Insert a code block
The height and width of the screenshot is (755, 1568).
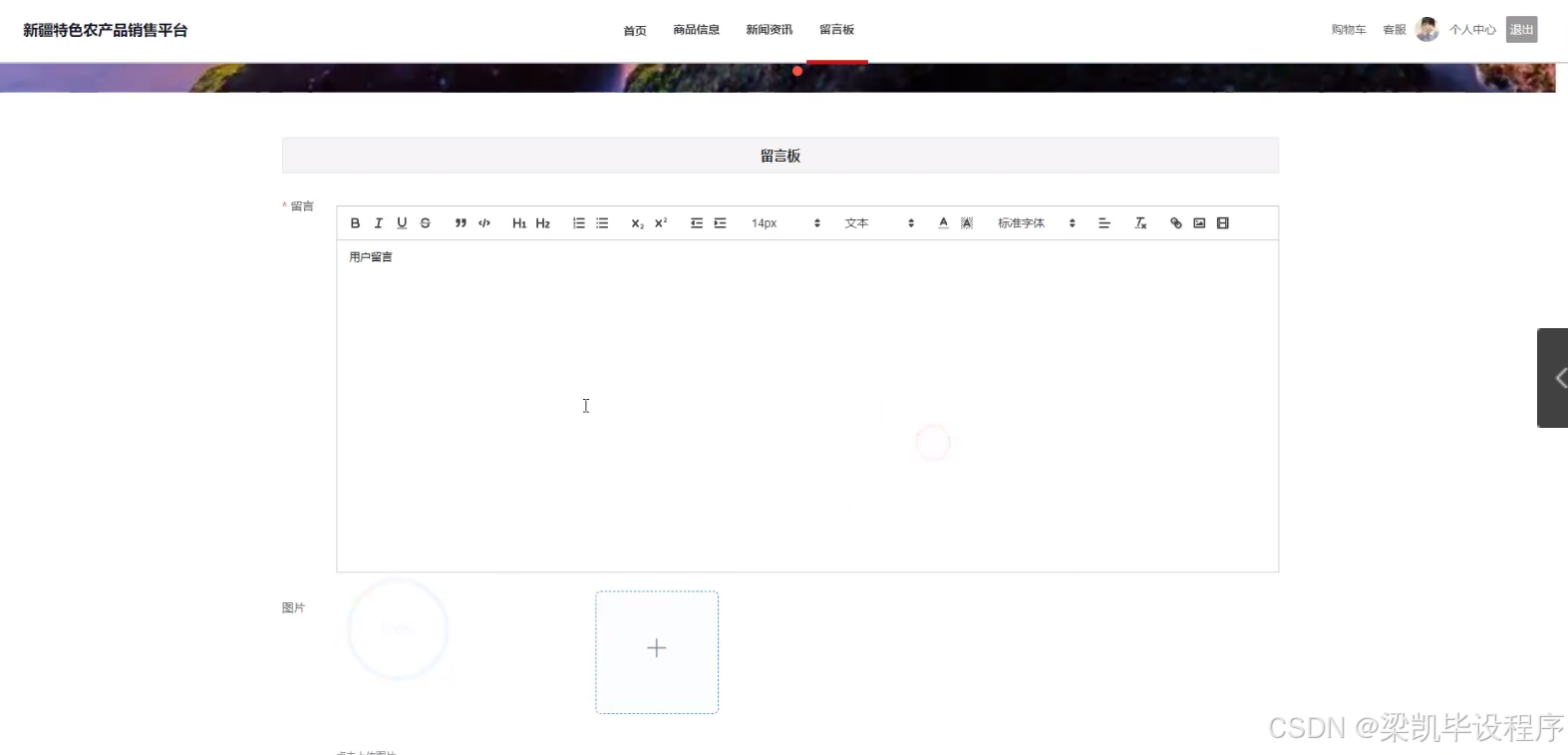pyautogui.click(x=484, y=223)
